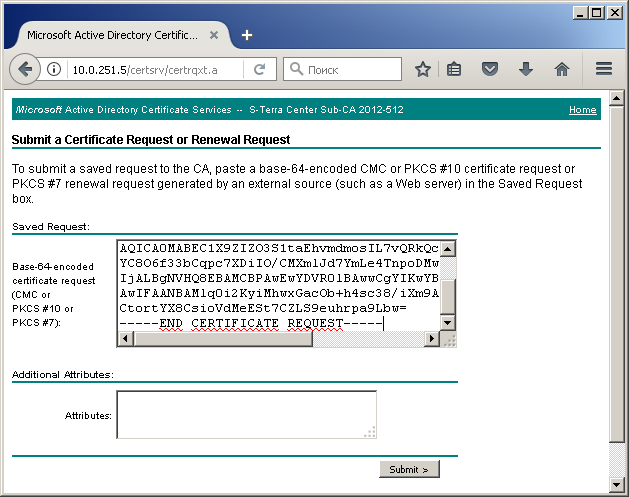Screen dimensions: 629x497
Task: Click the browser Back arrow button
Action: [24, 70]
